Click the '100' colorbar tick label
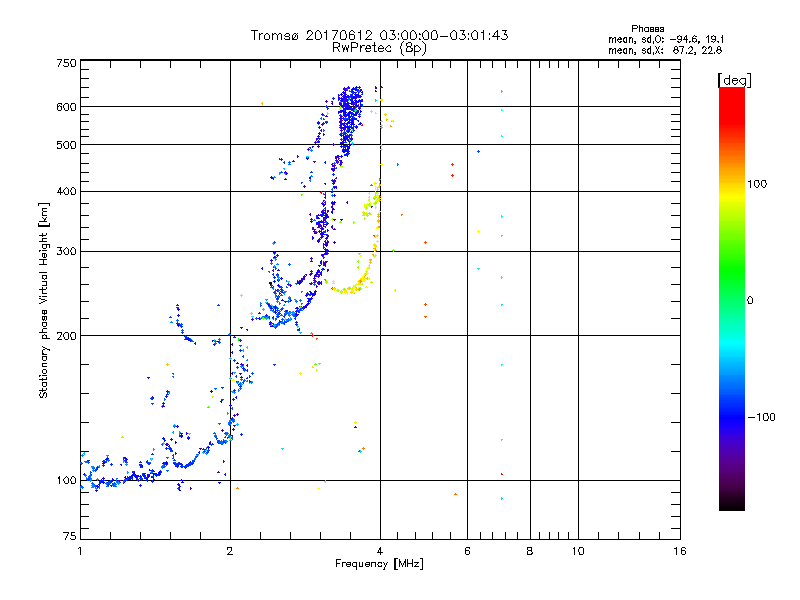The height and width of the screenshot is (600, 800). click(757, 184)
